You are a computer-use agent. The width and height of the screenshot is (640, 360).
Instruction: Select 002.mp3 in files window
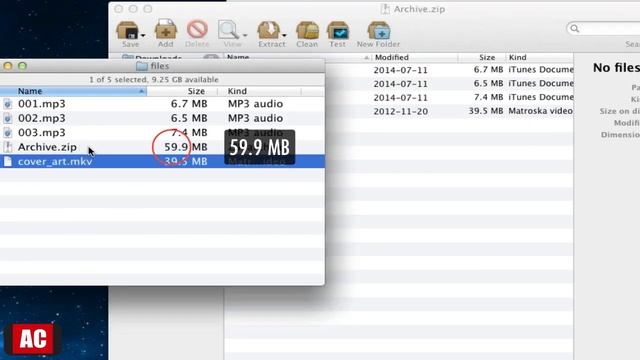click(x=162, y=118)
